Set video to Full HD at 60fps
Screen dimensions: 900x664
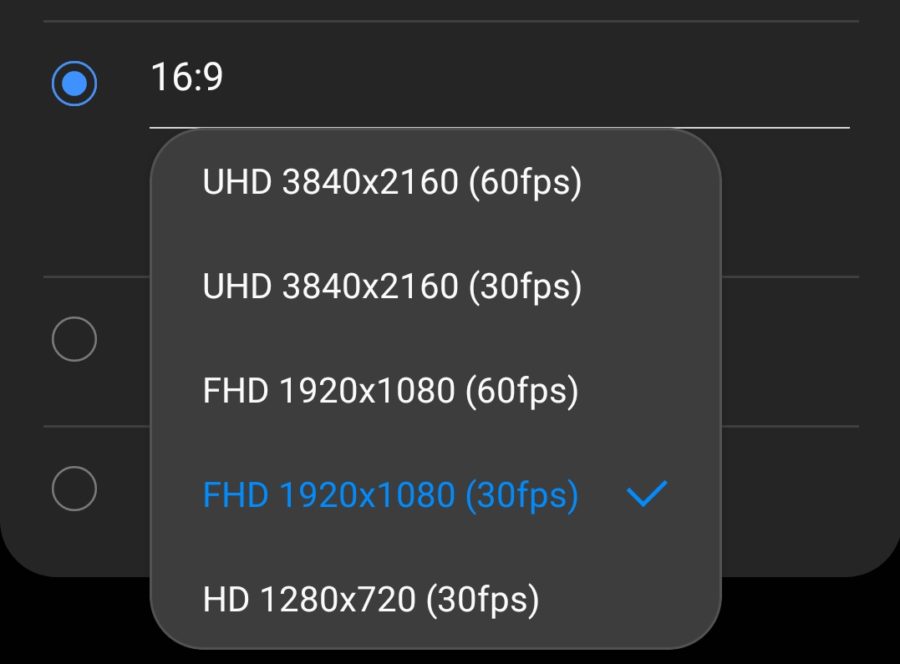click(390, 391)
